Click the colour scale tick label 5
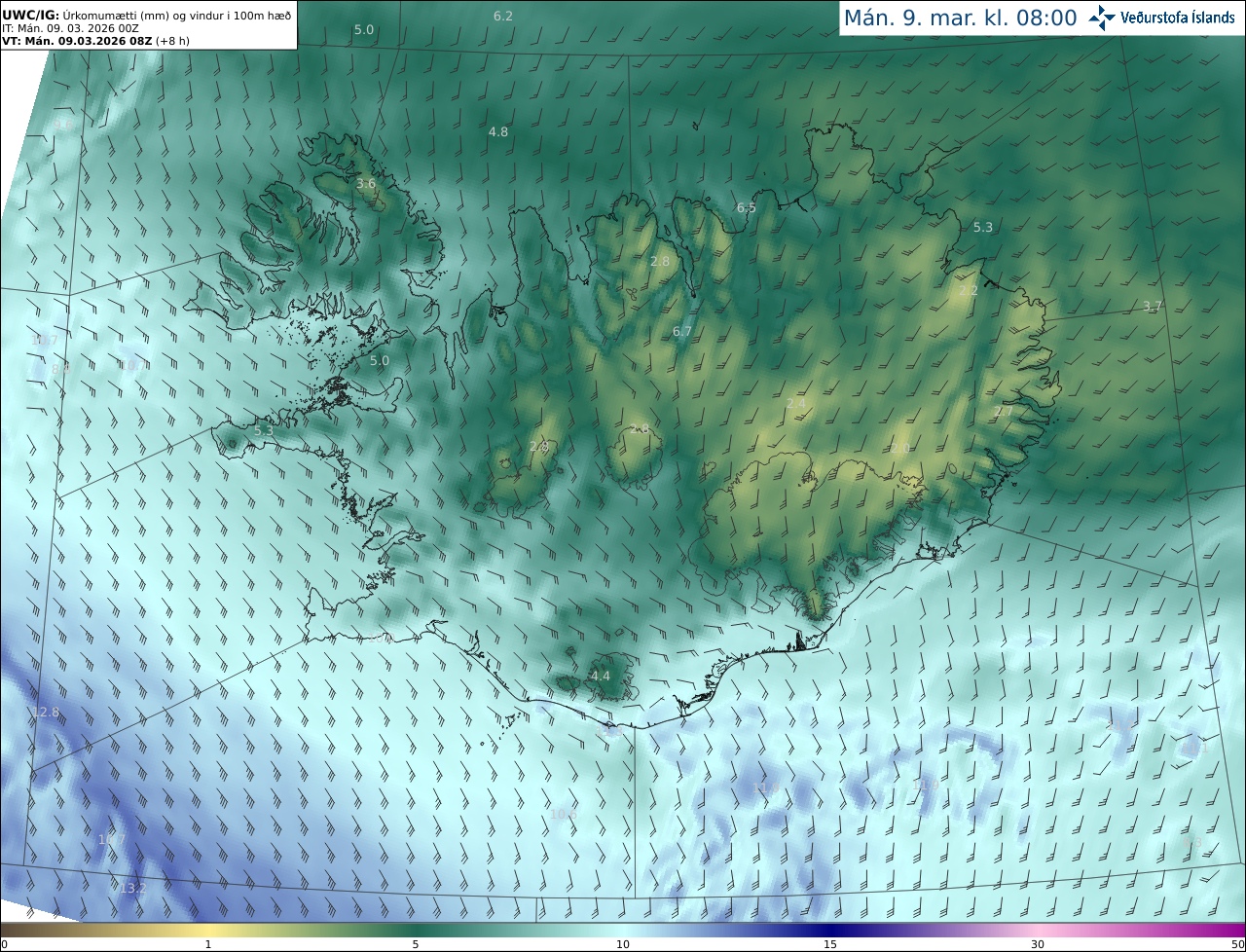 point(416,944)
